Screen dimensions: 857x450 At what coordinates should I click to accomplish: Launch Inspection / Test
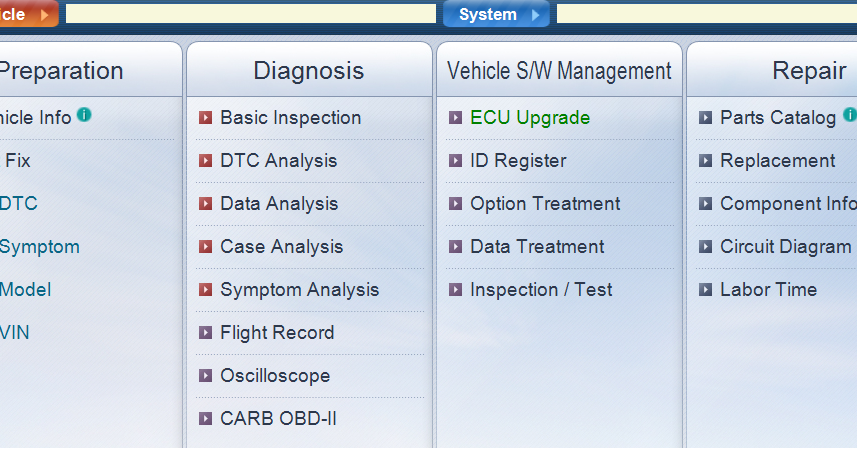(x=541, y=290)
